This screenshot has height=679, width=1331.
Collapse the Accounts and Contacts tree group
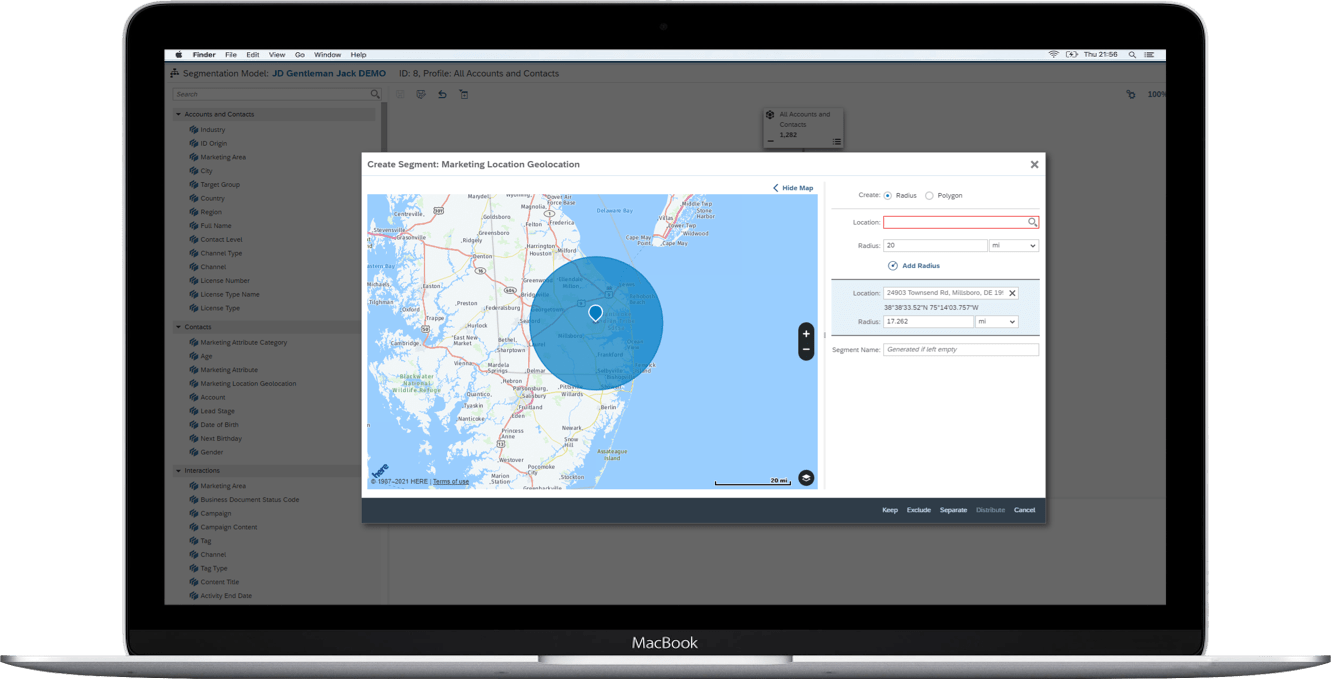click(x=179, y=114)
